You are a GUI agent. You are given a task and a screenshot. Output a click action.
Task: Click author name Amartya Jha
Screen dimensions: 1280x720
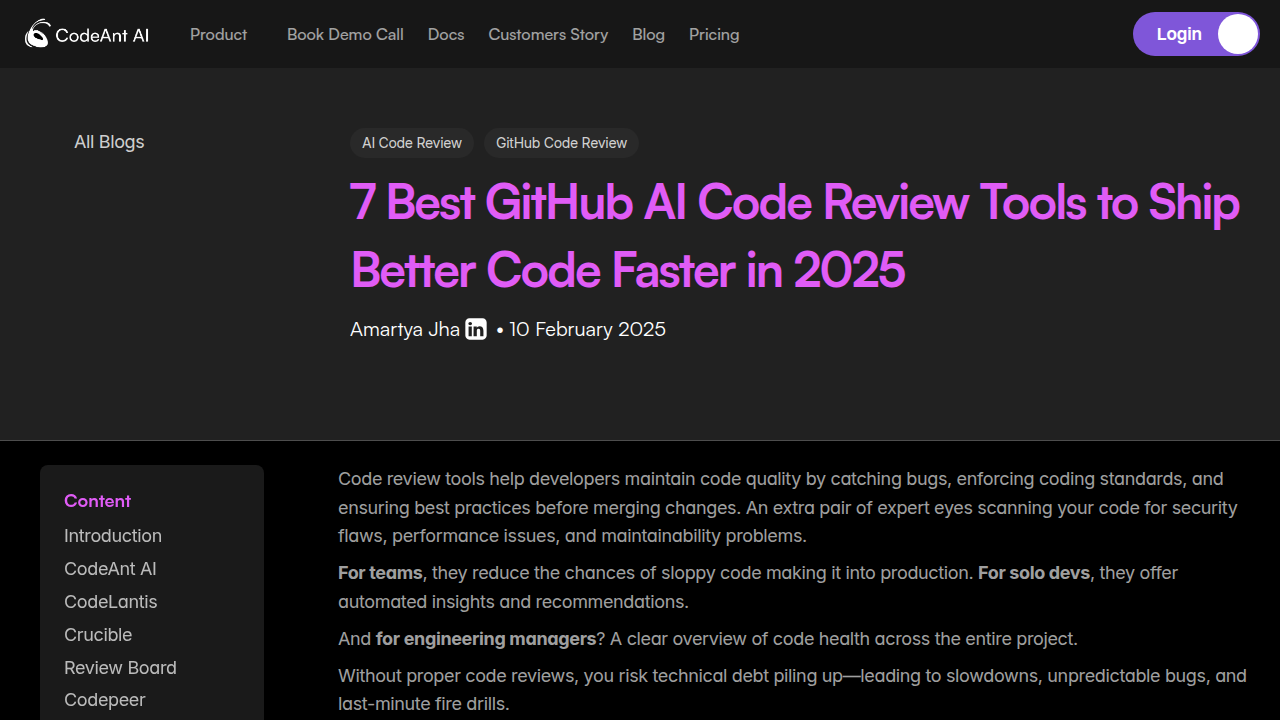(x=405, y=329)
